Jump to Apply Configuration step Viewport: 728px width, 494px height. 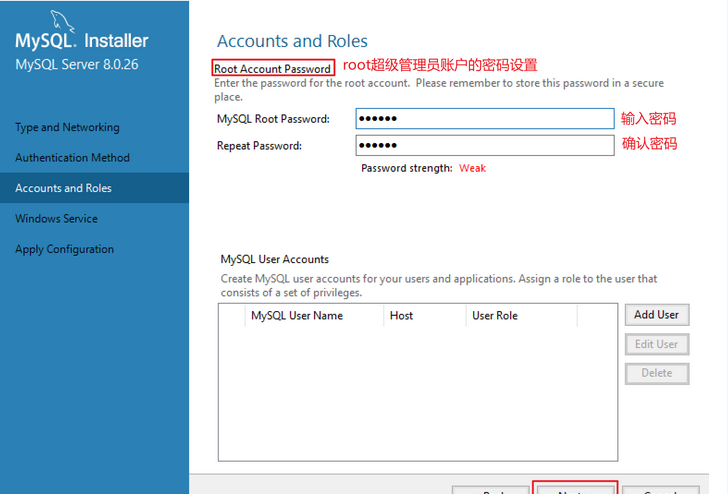[64, 249]
